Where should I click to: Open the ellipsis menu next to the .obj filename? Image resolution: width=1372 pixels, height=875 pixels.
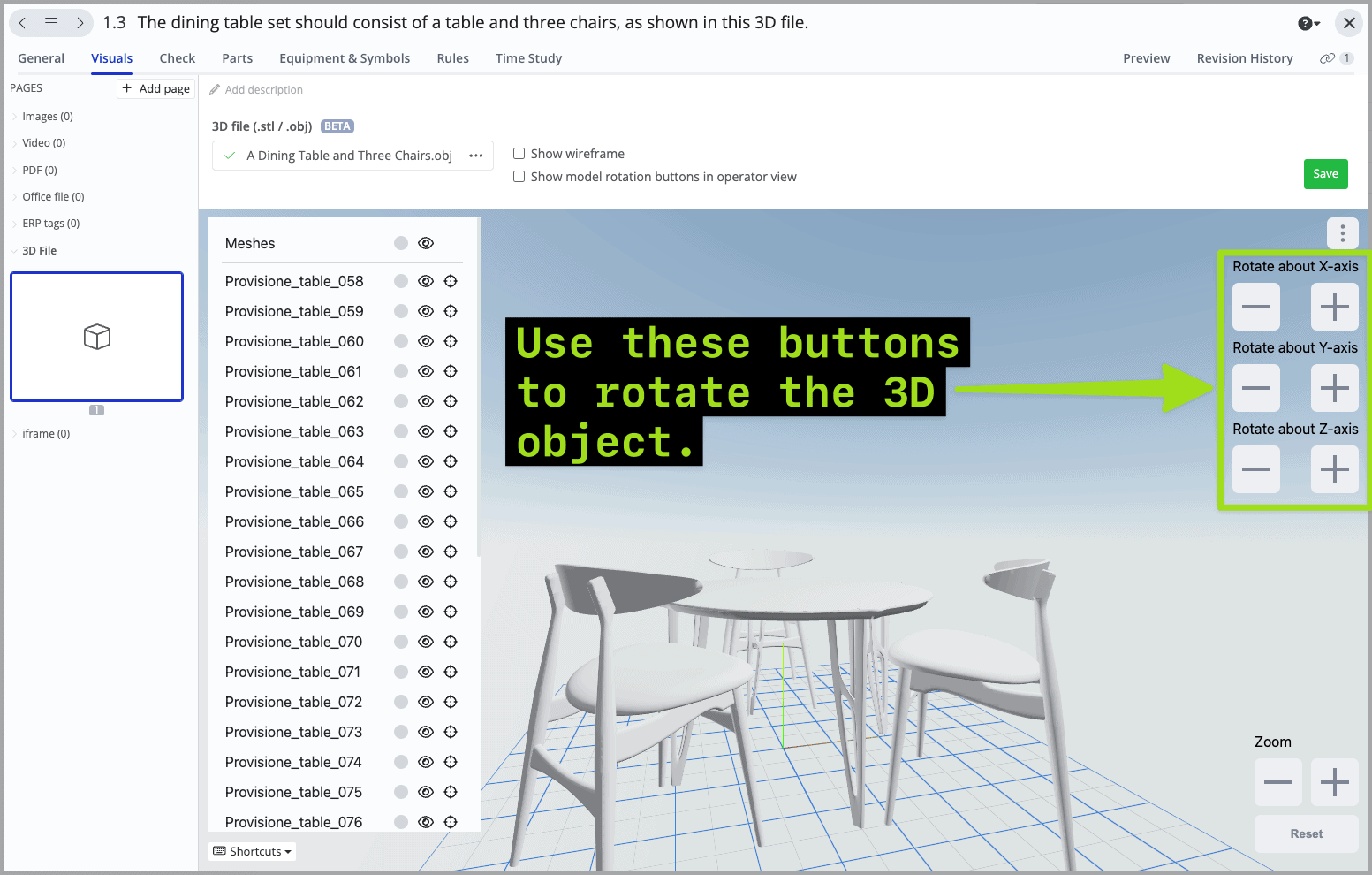click(475, 155)
